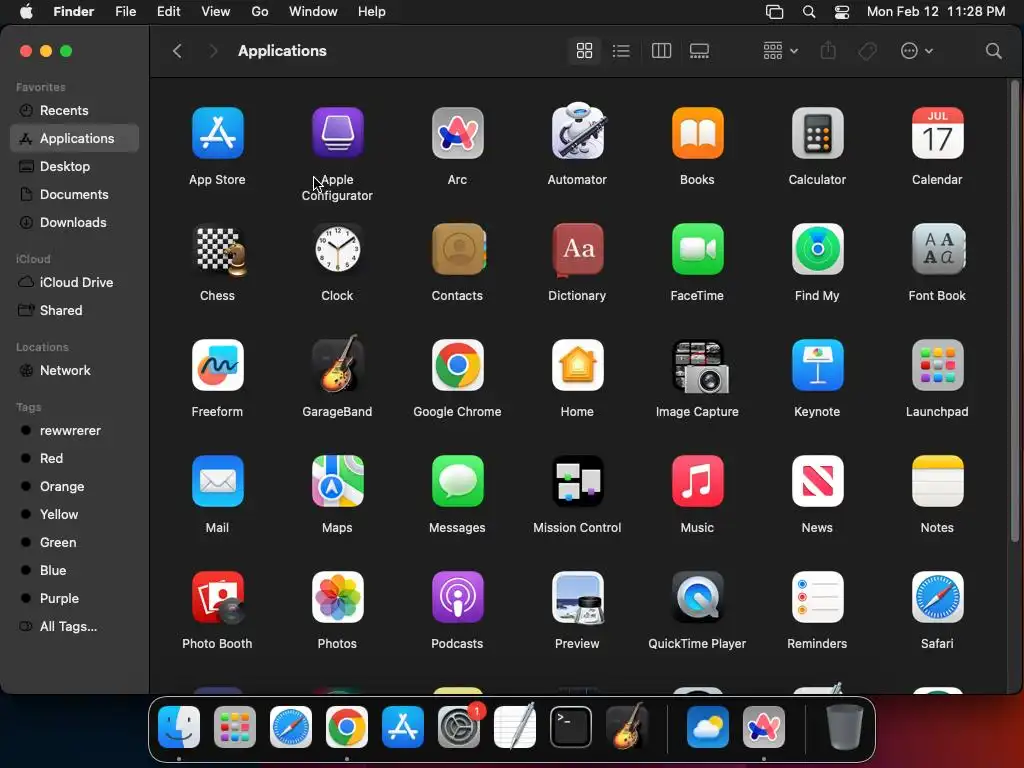Show All Tags in the sidebar

click(x=74, y=626)
